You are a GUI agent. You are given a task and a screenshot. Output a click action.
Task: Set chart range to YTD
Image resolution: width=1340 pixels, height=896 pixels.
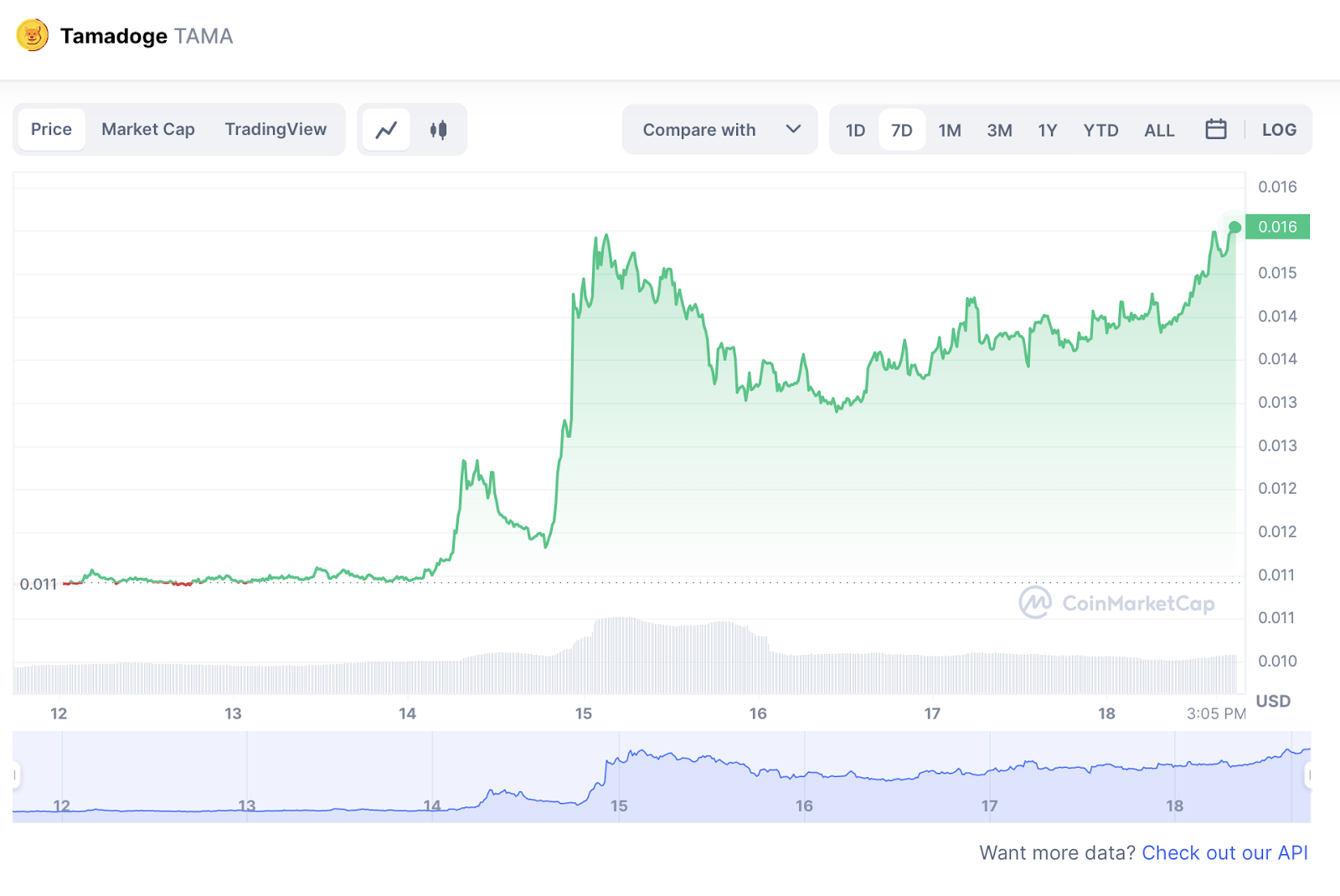coord(1100,130)
